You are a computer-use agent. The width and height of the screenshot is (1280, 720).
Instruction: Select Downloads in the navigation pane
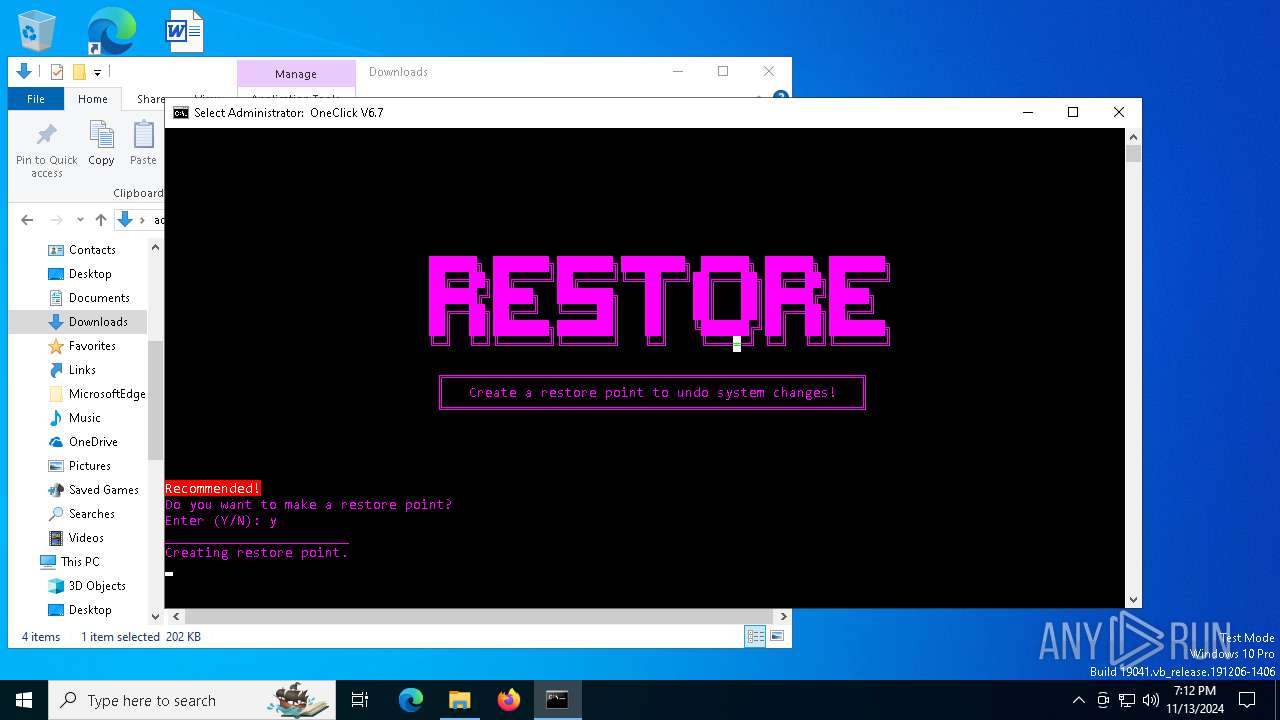[98, 322]
